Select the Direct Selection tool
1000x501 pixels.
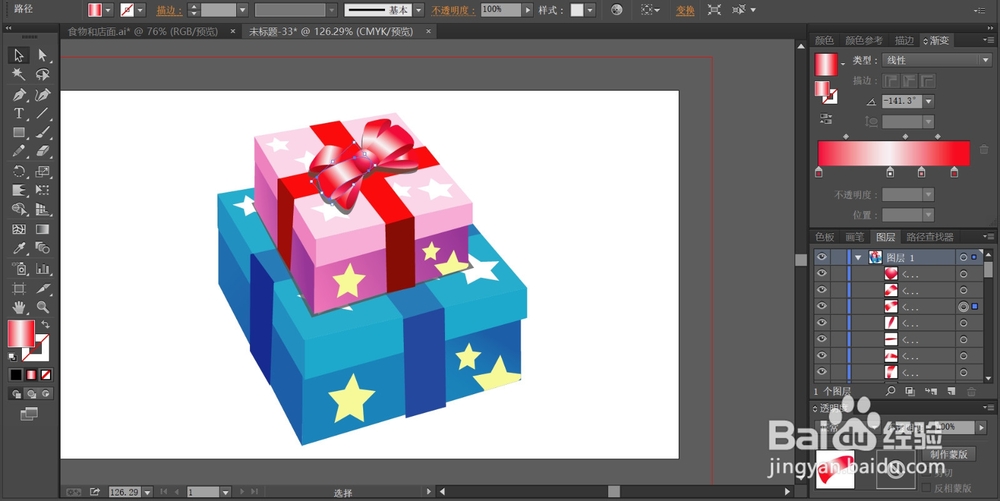(43, 55)
